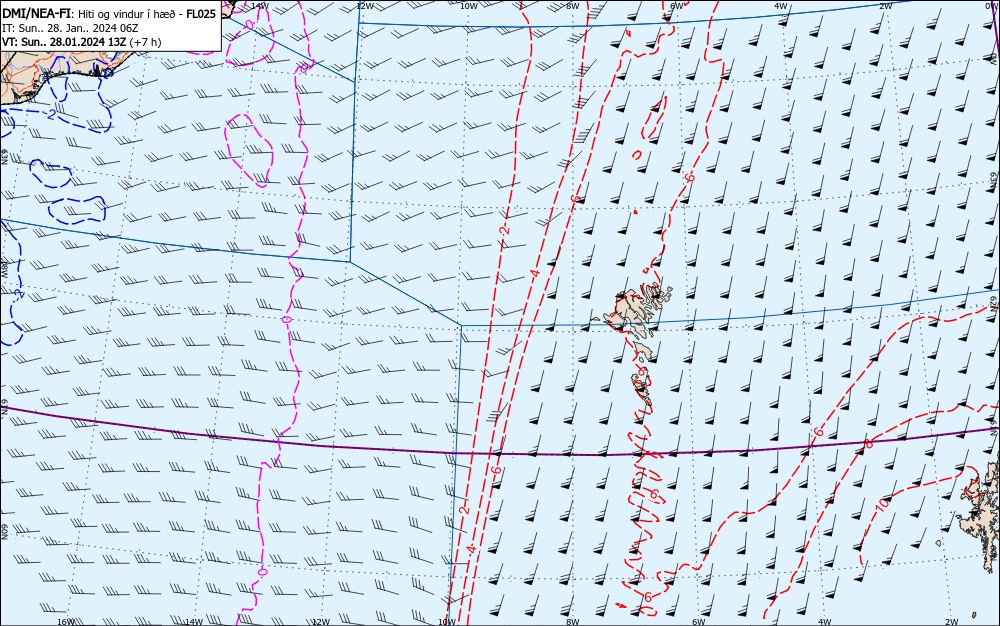Click the 6W label along the bottom edge
The height and width of the screenshot is (626, 1000).
coord(698,622)
